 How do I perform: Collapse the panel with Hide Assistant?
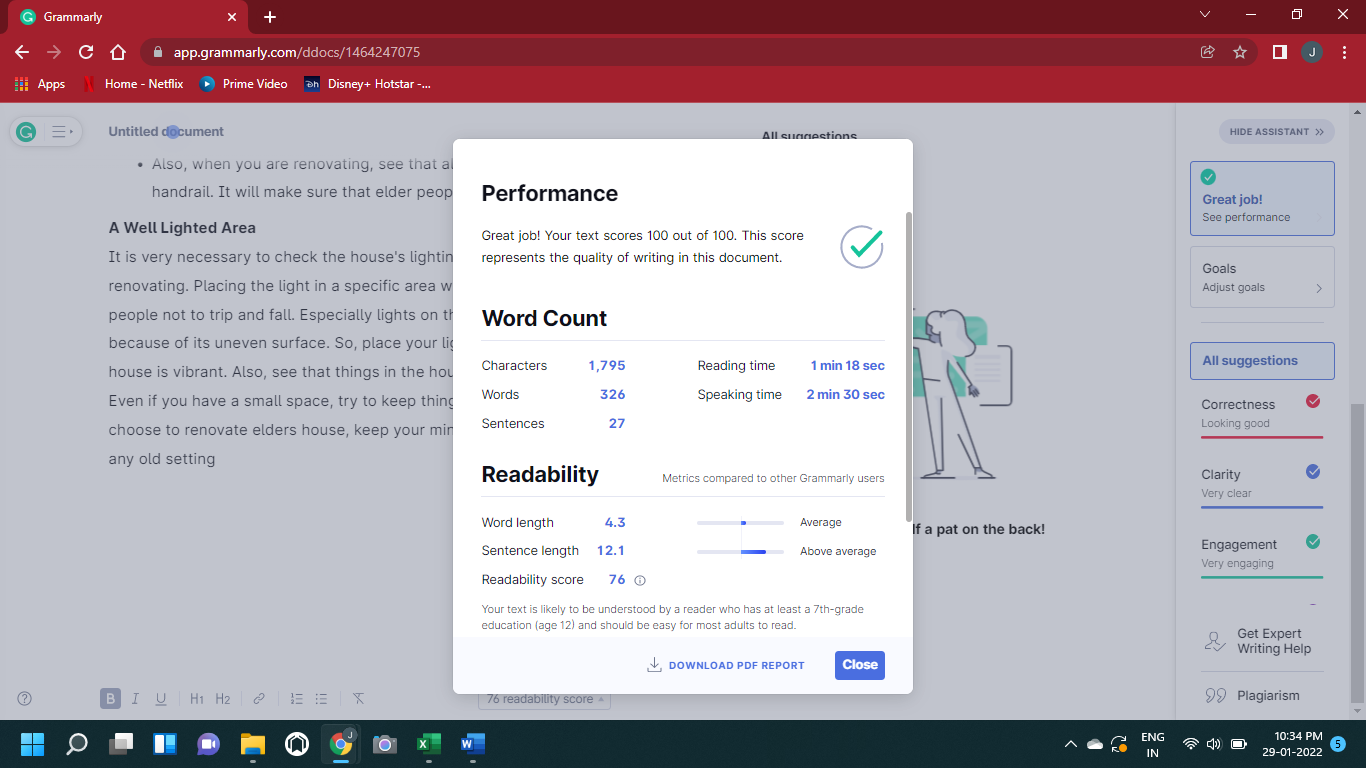point(1276,131)
